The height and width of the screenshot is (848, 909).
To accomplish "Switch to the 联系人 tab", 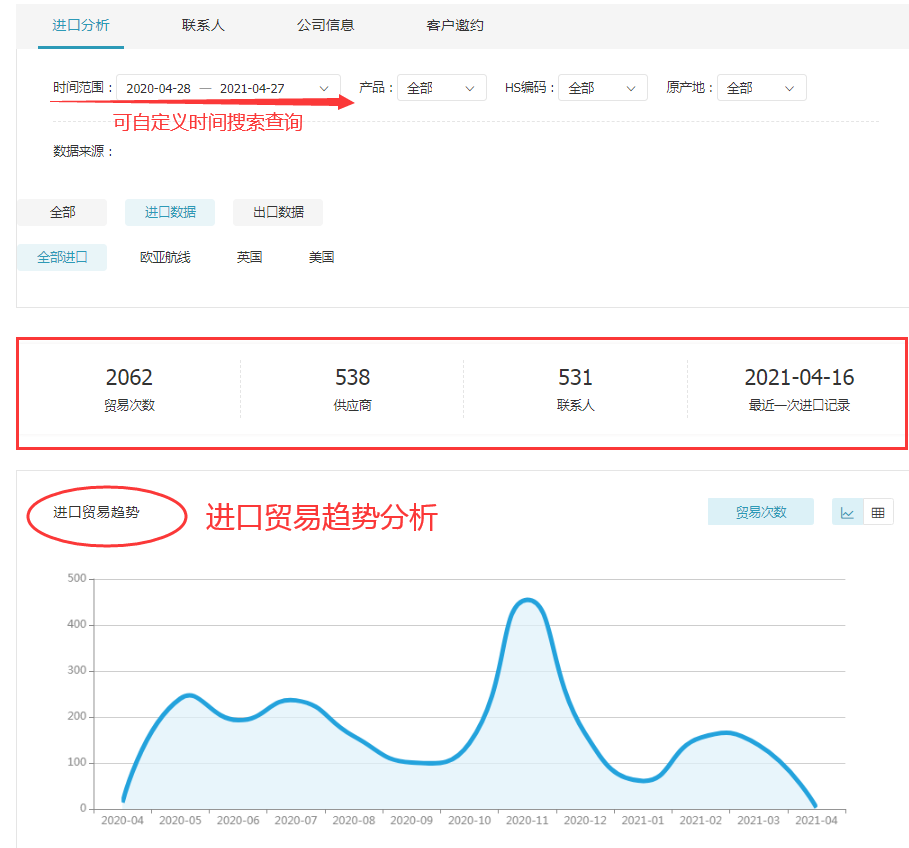I will pyautogui.click(x=203, y=25).
